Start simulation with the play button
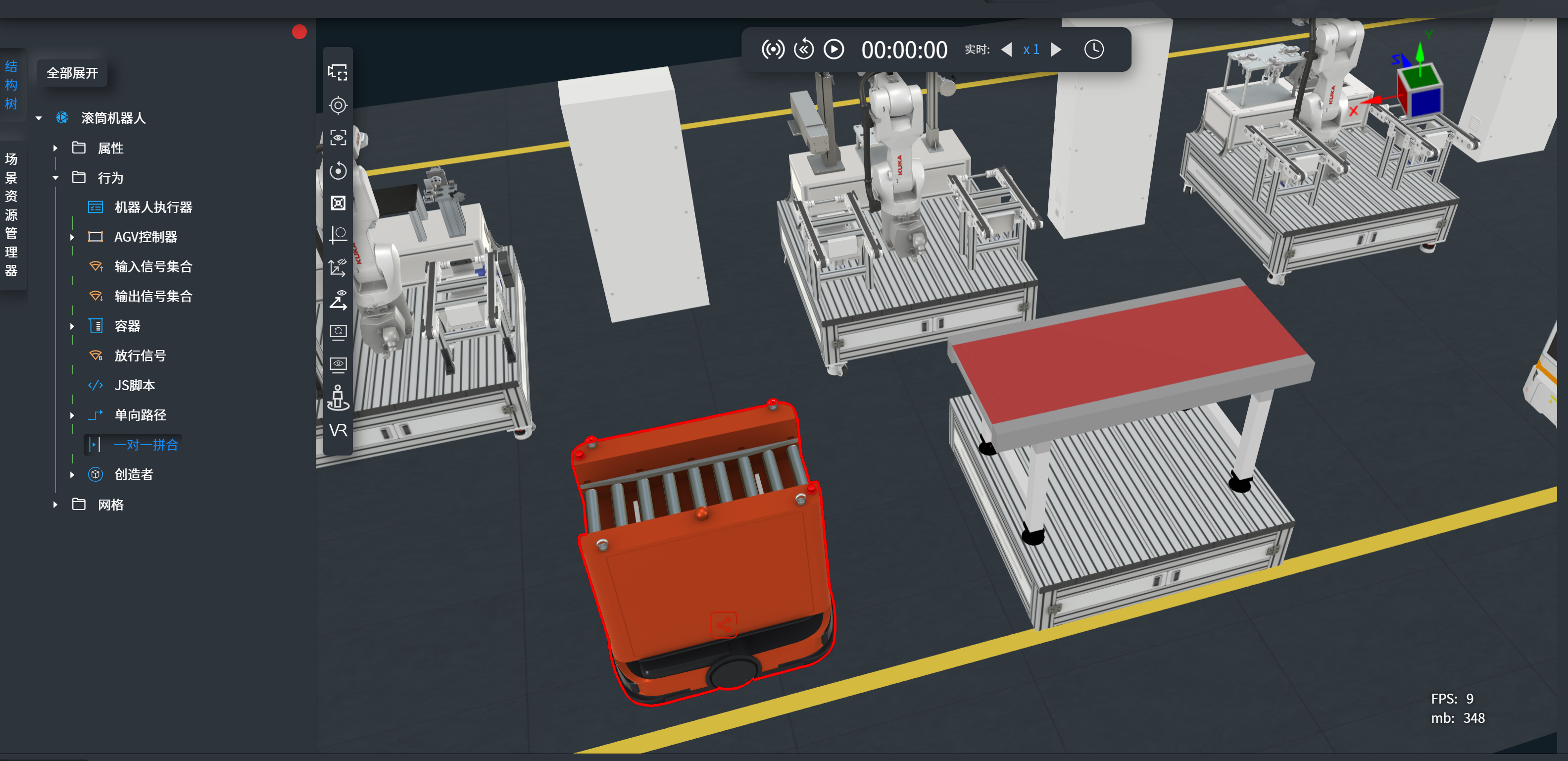This screenshot has height=761, width=1568. point(833,50)
